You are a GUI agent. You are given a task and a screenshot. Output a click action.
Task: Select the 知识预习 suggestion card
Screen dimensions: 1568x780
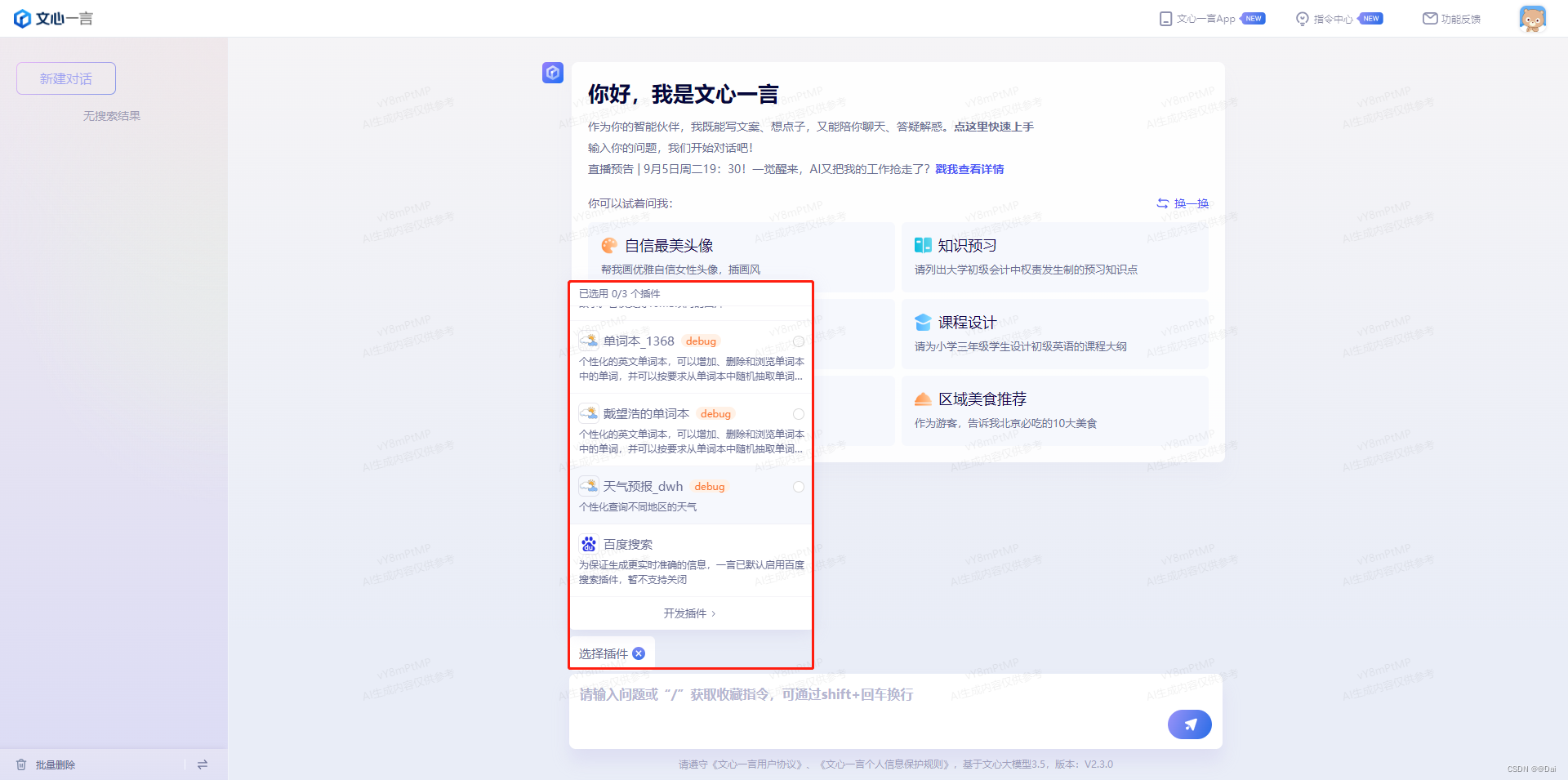[1054, 256]
